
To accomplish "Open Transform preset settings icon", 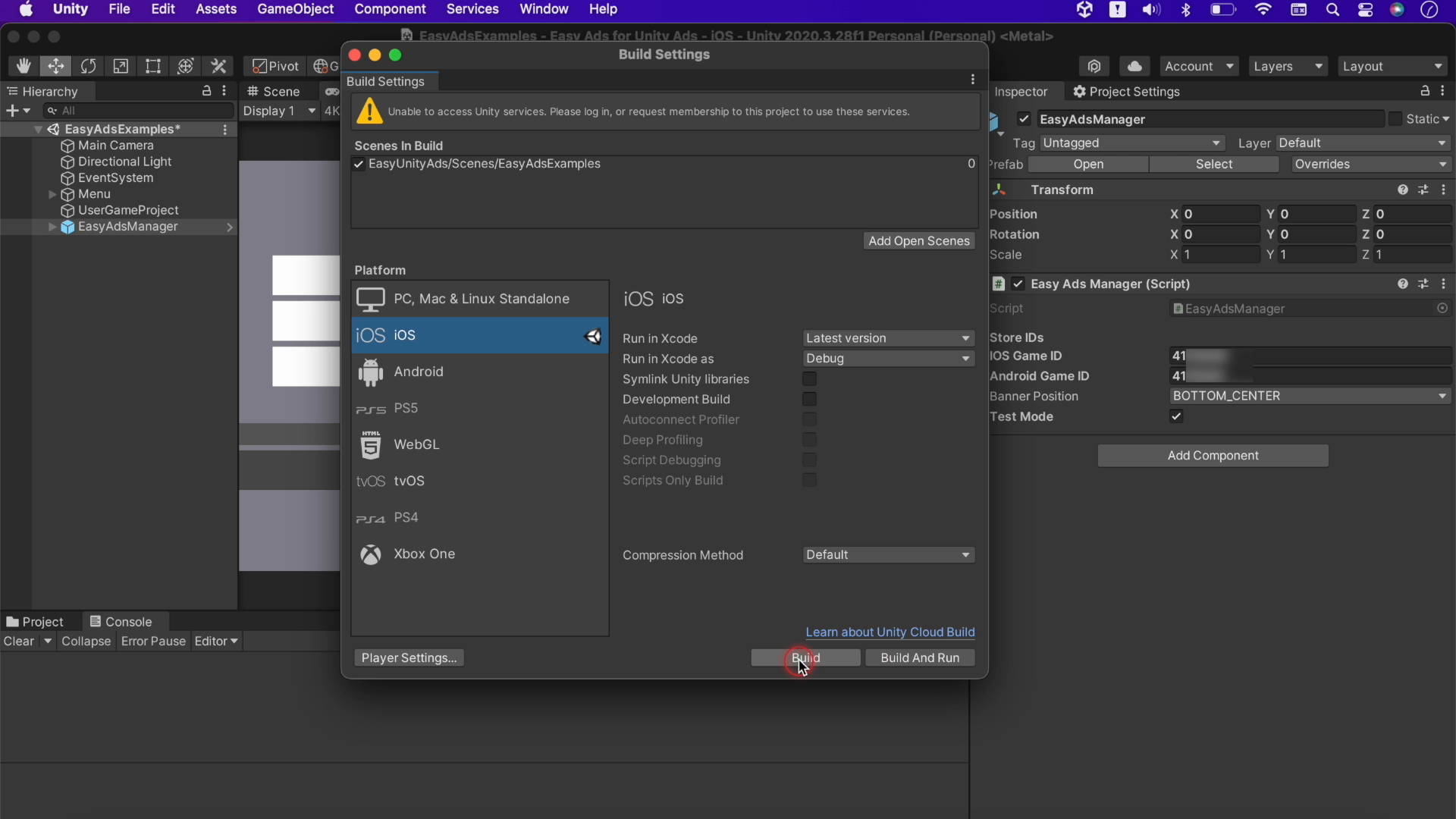I will tap(1423, 190).
